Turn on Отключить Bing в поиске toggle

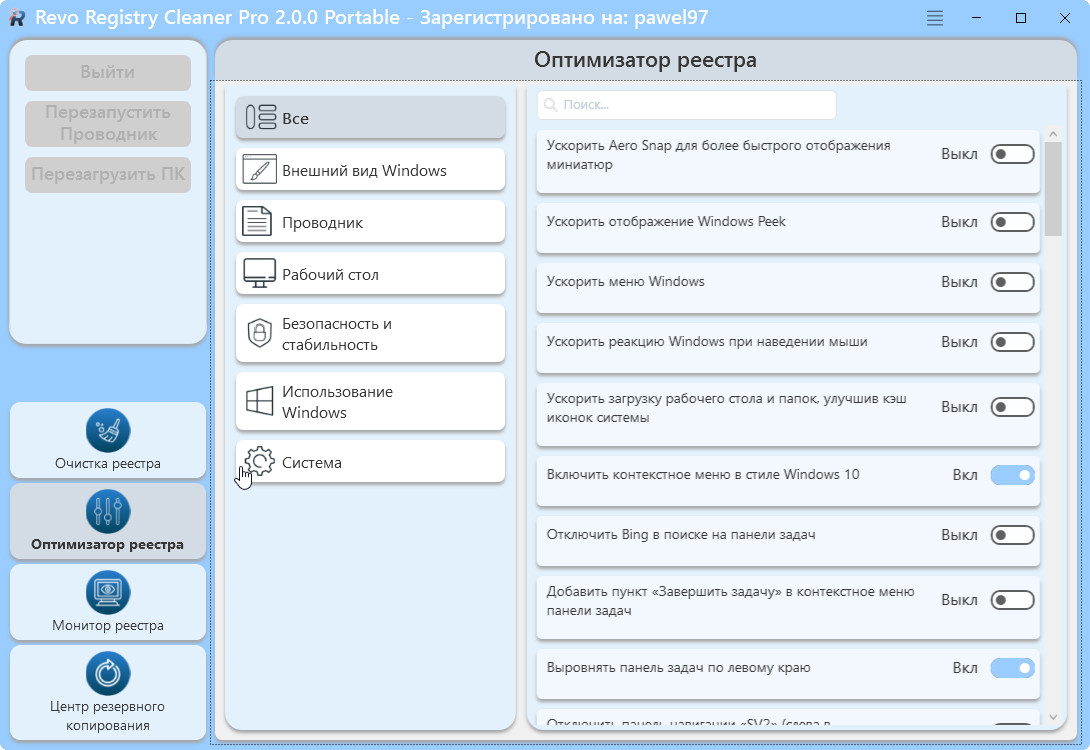1012,535
